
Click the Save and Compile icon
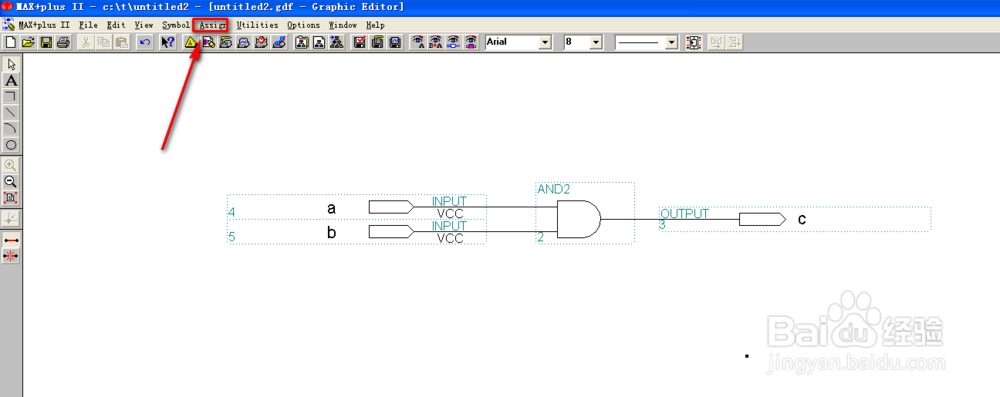pyautogui.click(x=378, y=43)
